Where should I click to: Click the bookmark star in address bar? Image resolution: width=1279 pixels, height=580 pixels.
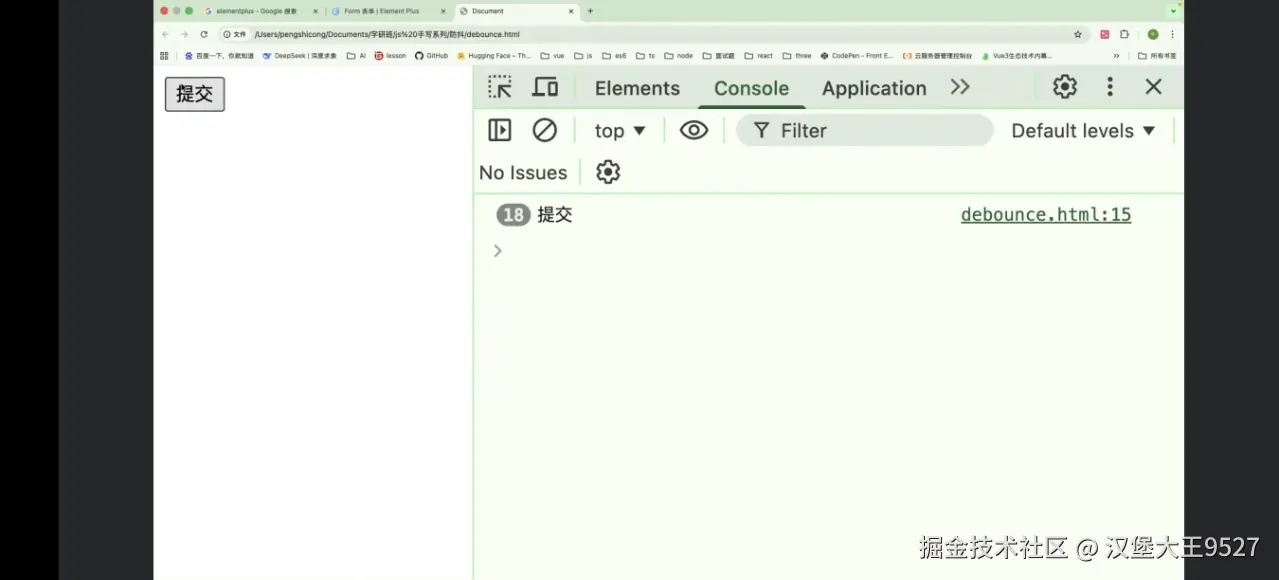pyautogui.click(x=1077, y=33)
